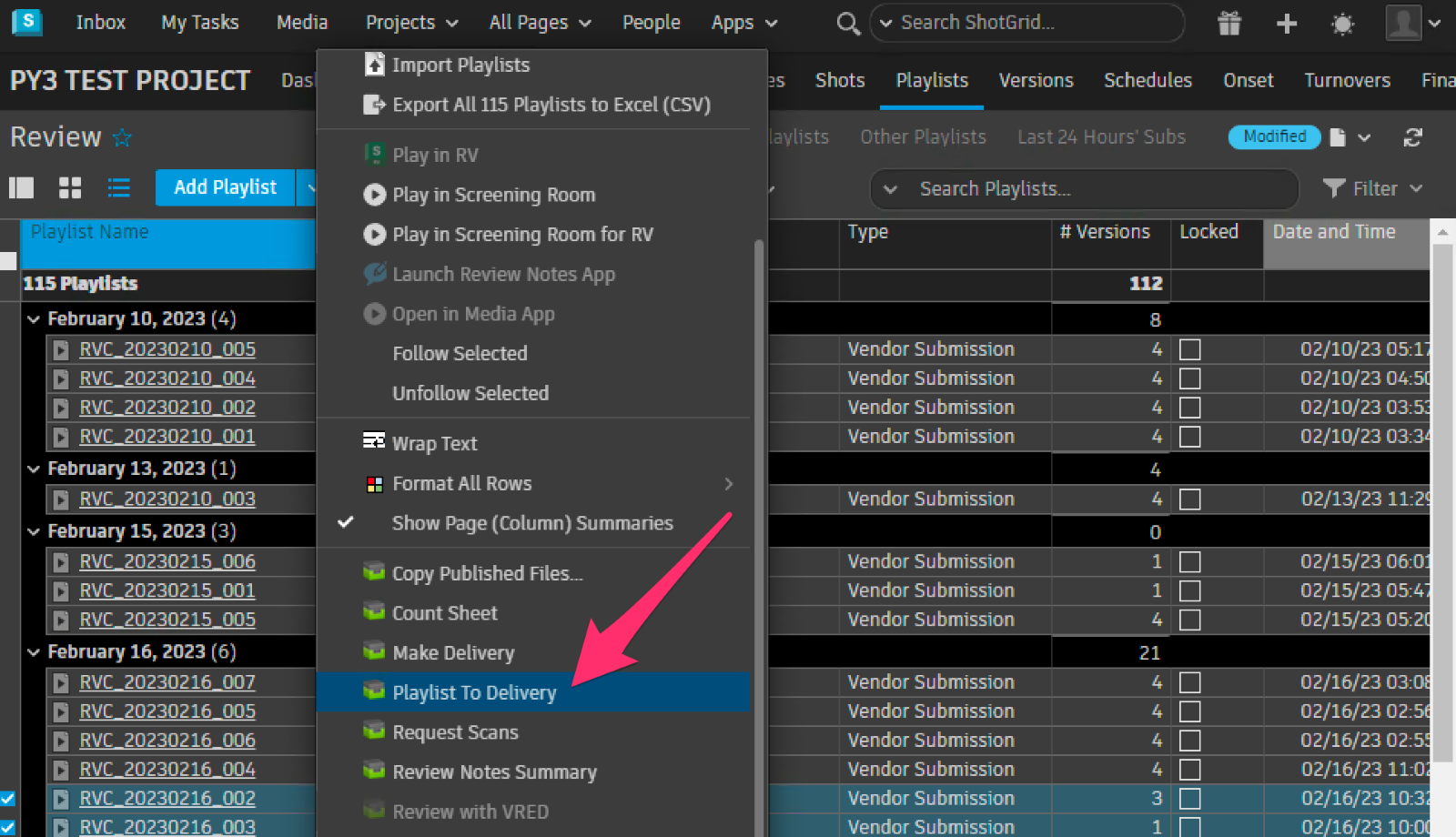Click the Wrap Text icon

pyautogui.click(x=374, y=441)
